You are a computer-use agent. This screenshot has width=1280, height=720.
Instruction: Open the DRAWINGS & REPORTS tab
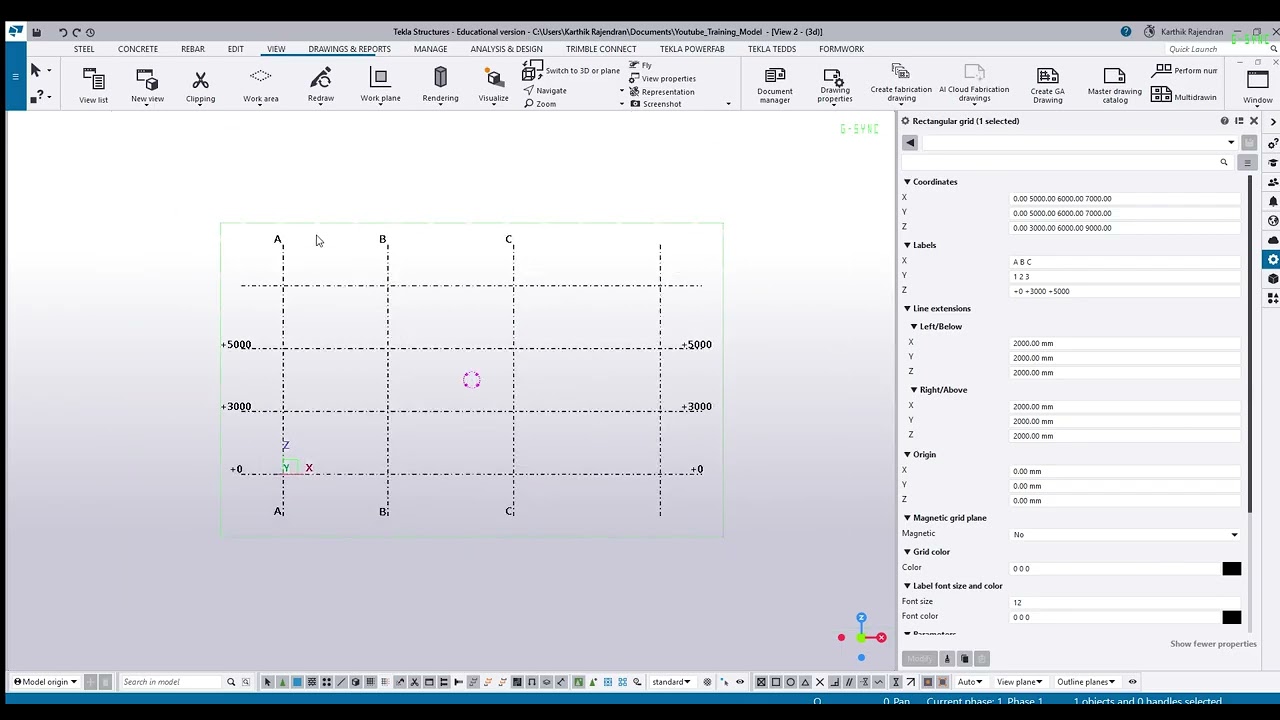point(349,49)
